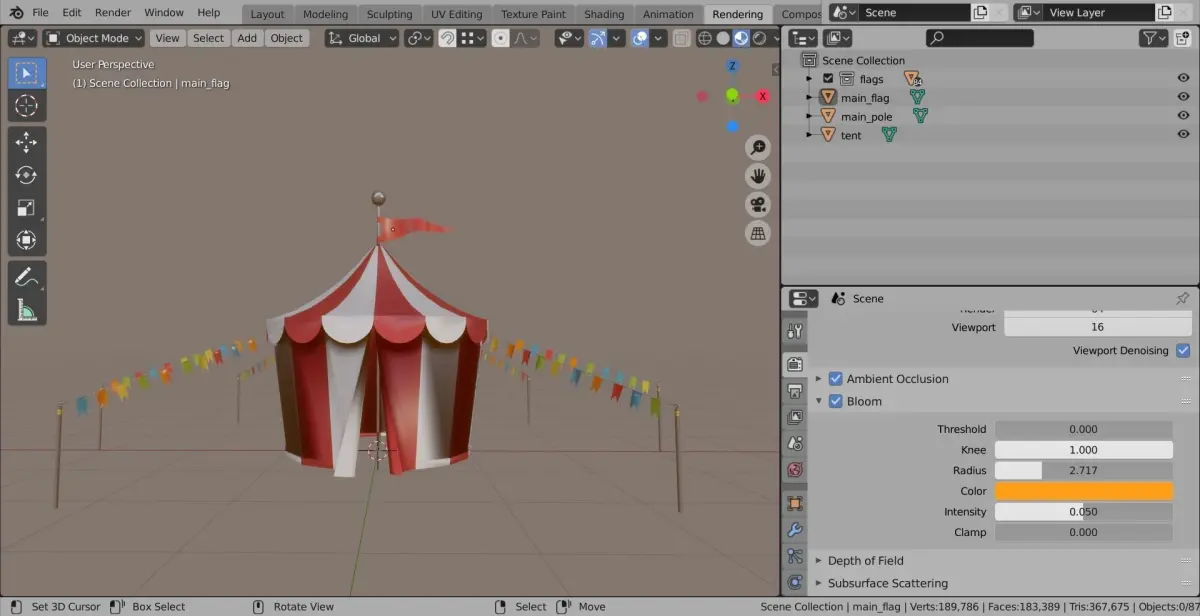Hide the flags collection with eye icon
The width and height of the screenshot is (1200, 616).
1183,79
